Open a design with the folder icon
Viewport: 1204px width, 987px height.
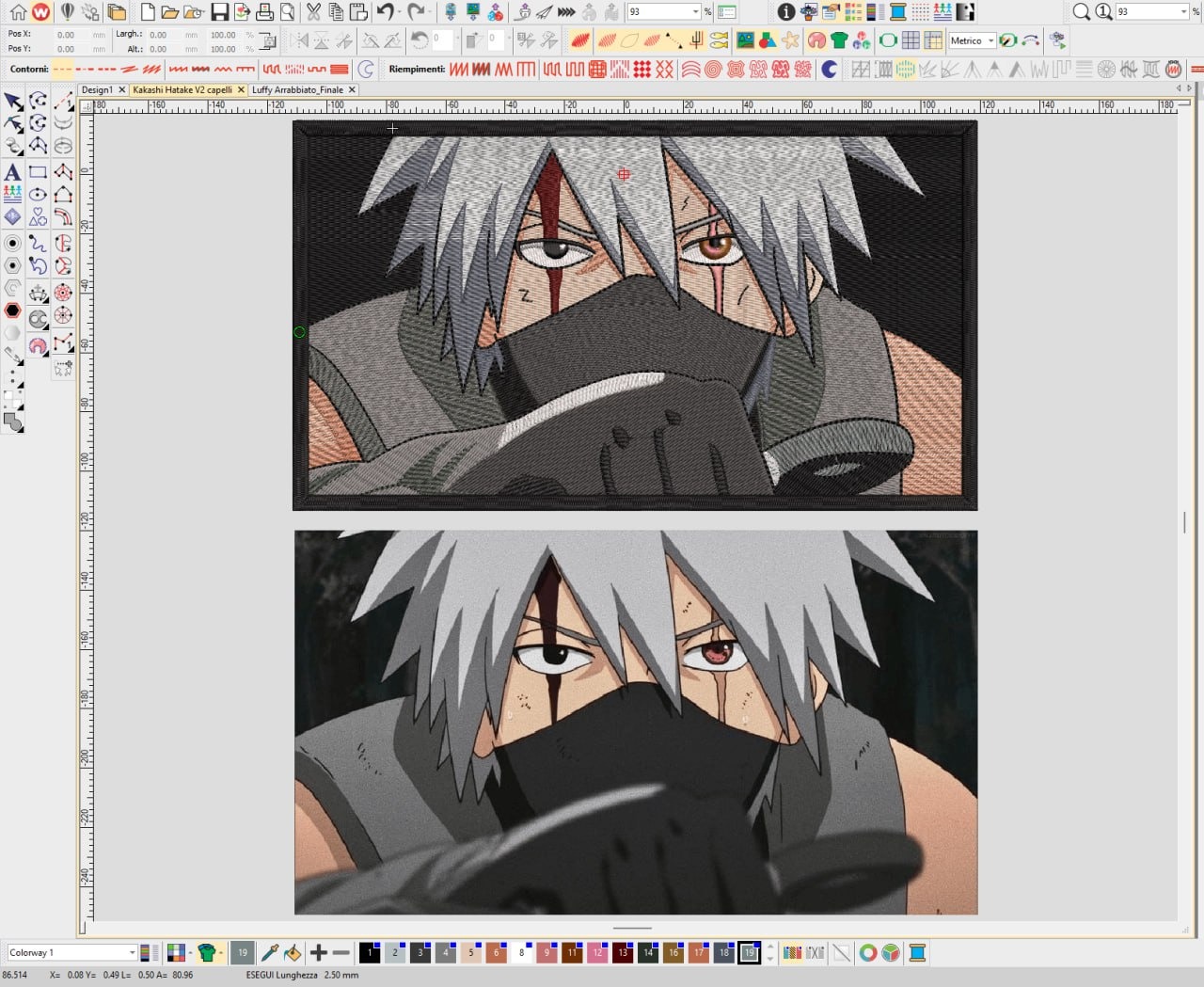(170, 12)
